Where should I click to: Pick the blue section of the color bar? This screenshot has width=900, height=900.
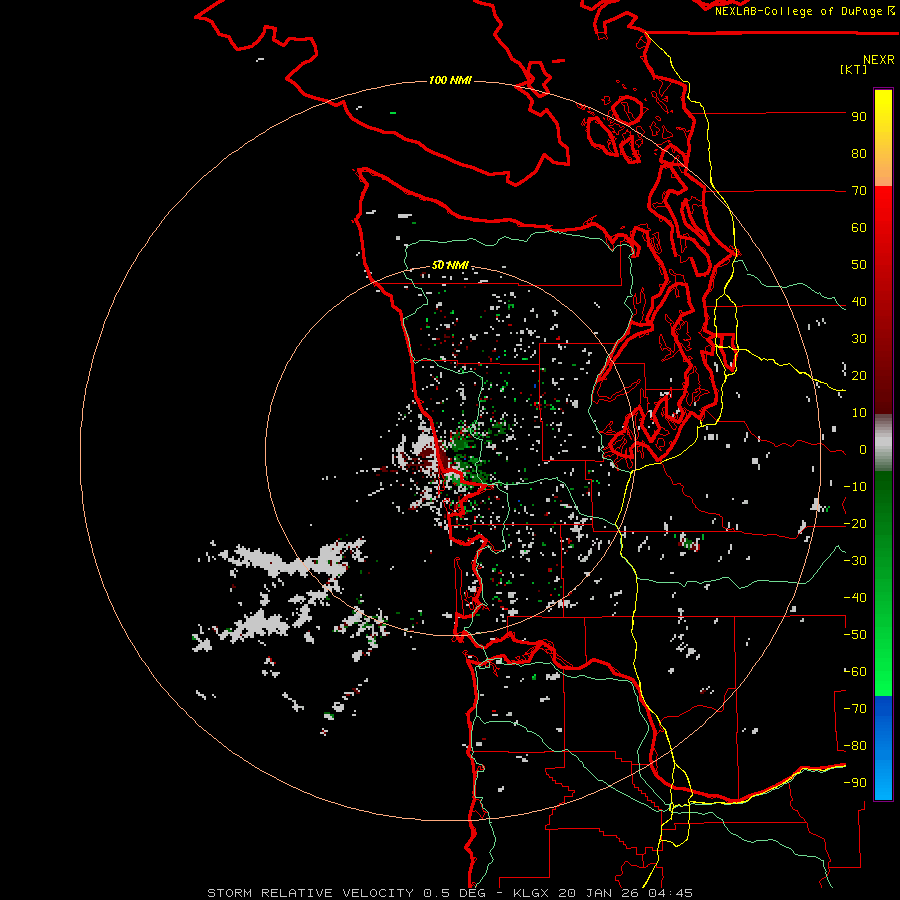pos(883,748)
